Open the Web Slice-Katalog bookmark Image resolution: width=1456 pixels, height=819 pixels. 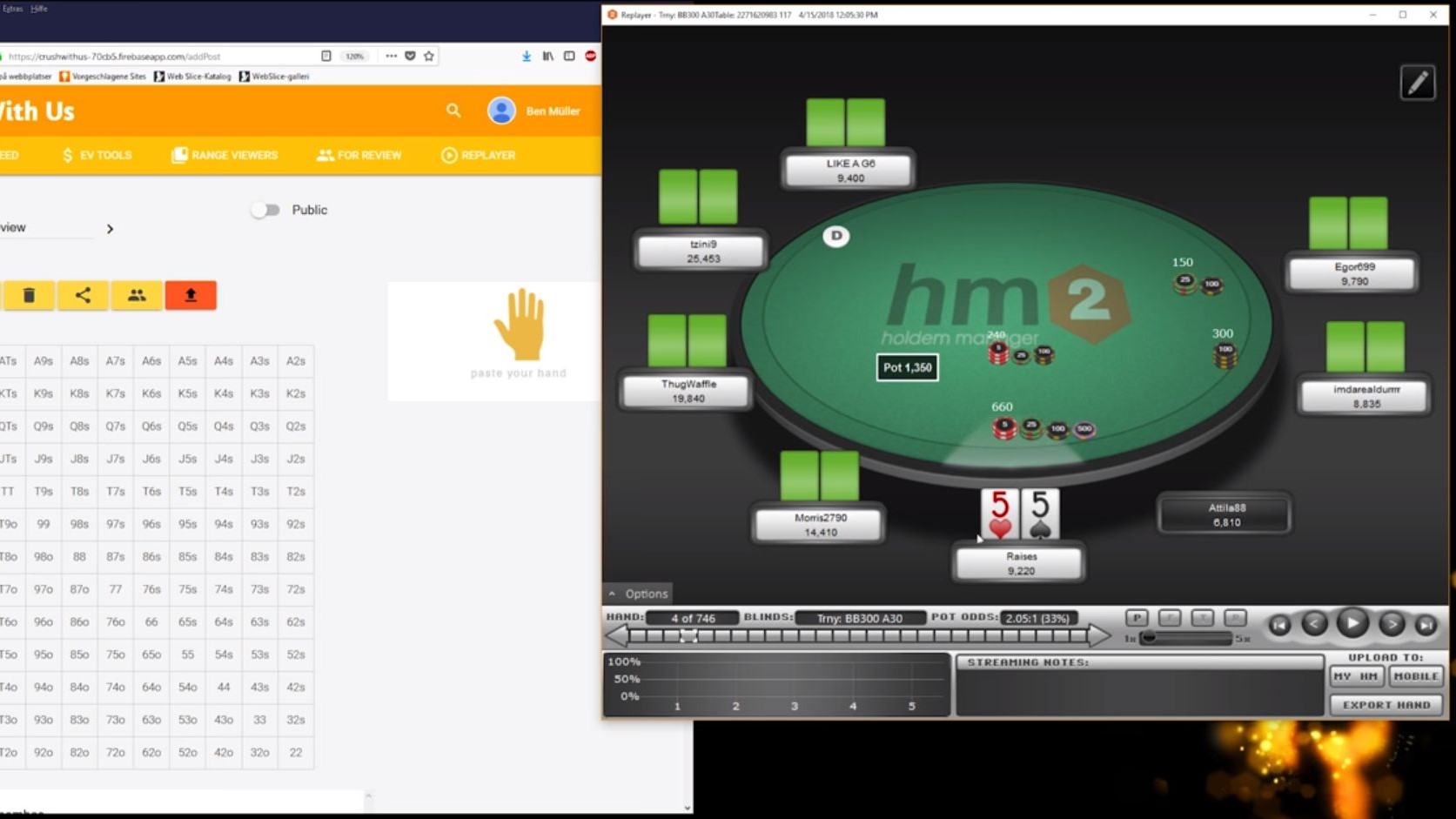192,77
